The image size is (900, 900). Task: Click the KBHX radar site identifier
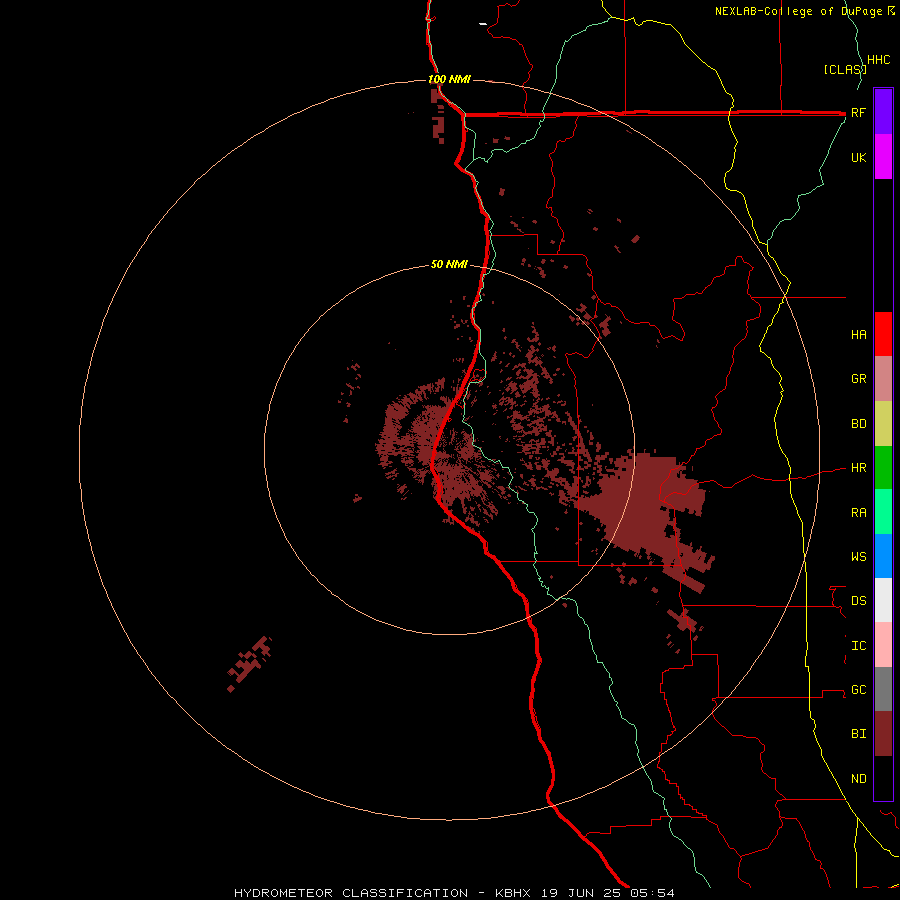coord(513,893)
